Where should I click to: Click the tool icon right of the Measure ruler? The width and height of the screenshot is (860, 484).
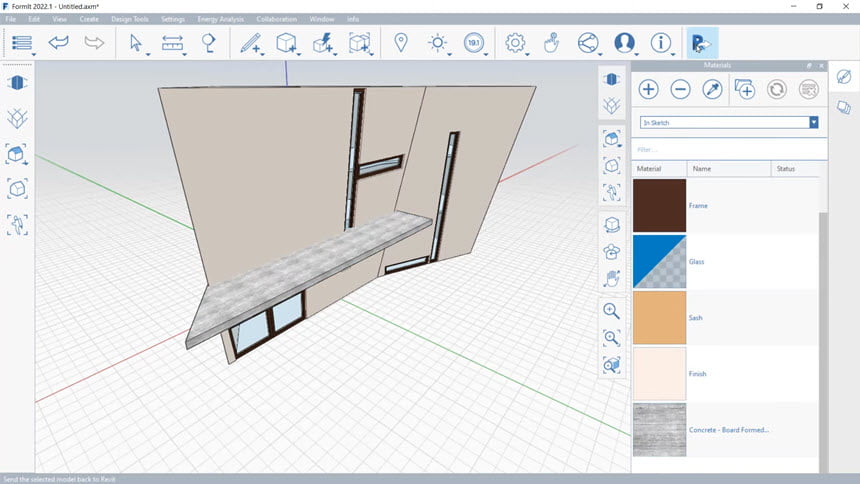tap(208, 42)
